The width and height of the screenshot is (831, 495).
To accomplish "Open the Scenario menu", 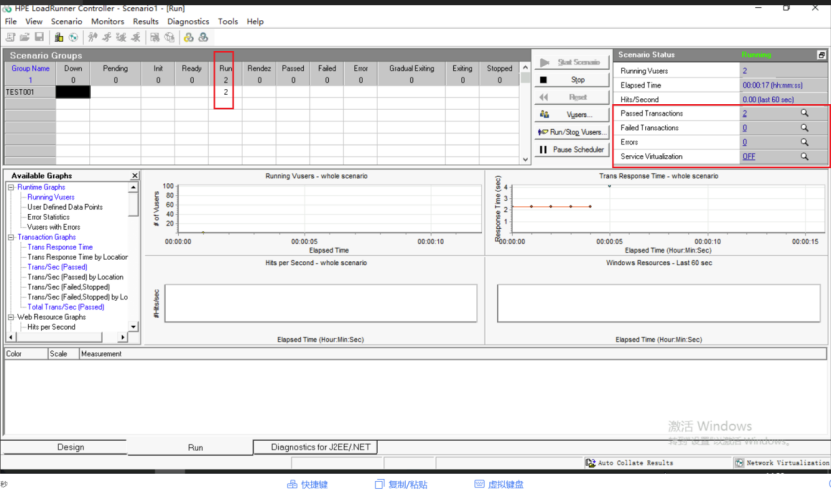I will coord(66,21).
